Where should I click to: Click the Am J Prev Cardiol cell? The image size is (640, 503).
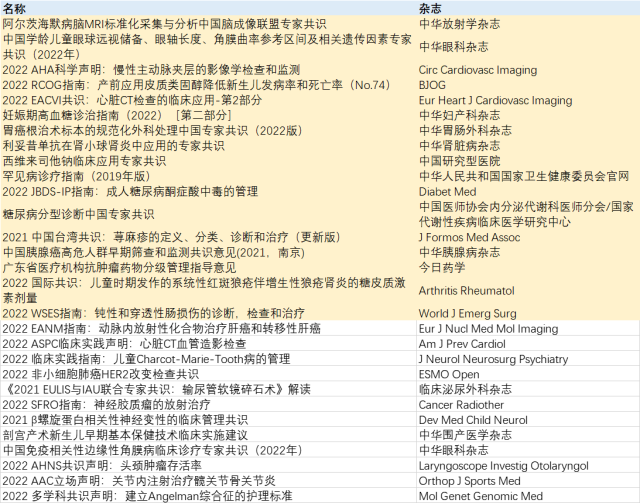(528, 344)
